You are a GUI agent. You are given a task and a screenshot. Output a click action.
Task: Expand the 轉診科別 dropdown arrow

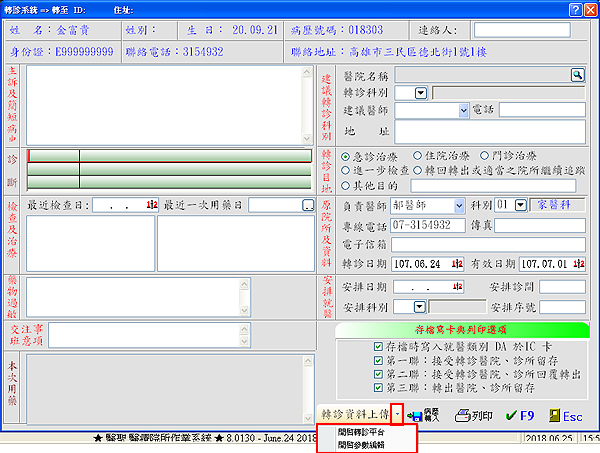click(420, 92)
